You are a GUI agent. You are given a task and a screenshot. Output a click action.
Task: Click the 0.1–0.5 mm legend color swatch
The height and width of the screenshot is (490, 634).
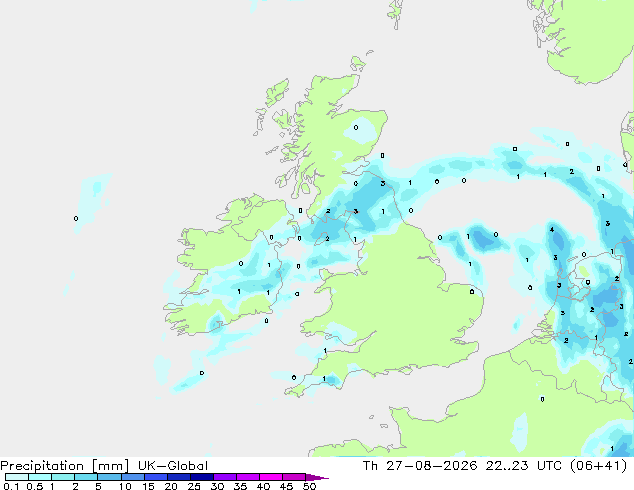(x=17, y=477)
